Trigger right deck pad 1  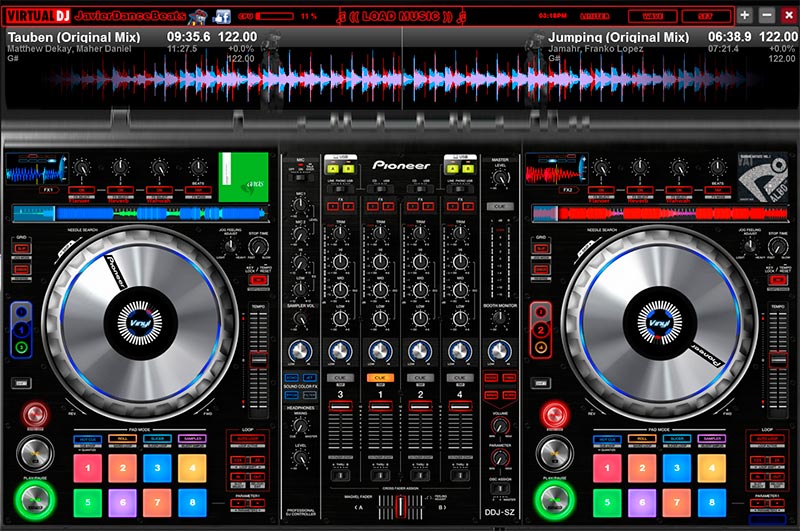(607, 468)
